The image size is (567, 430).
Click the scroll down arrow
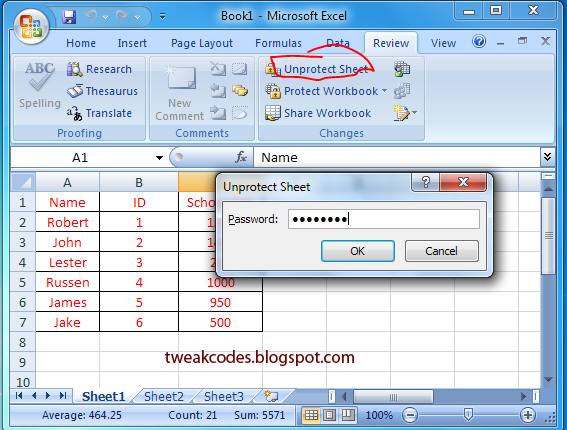coord(548,379)
